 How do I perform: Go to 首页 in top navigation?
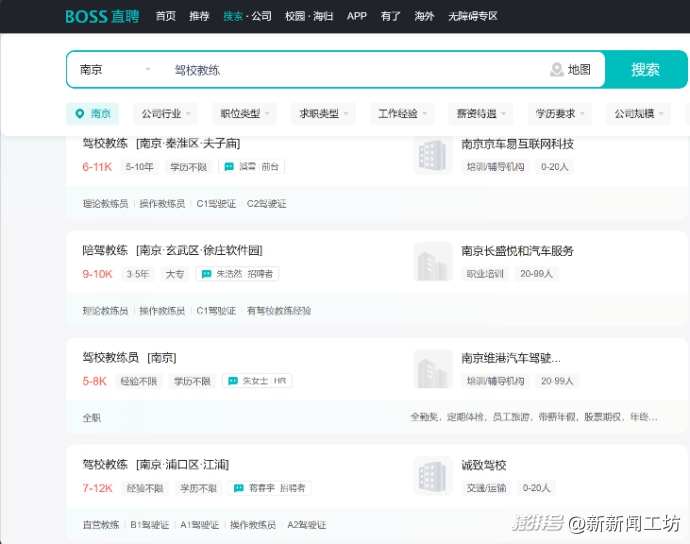(166, 16)
